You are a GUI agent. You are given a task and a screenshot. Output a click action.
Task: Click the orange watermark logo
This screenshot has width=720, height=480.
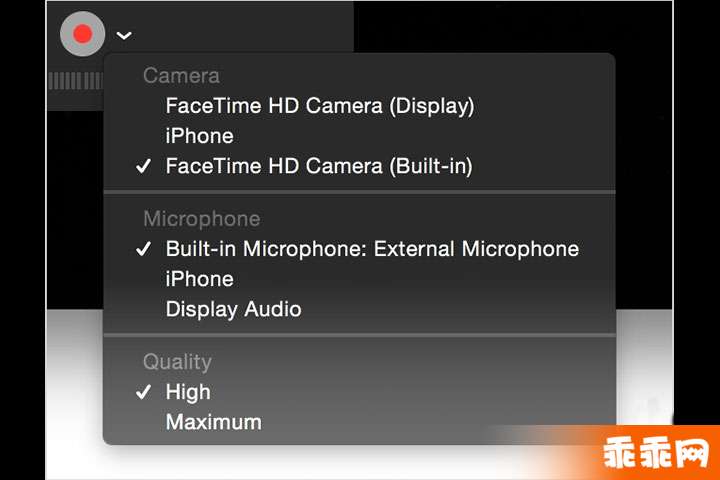click(x=655, y=453)
